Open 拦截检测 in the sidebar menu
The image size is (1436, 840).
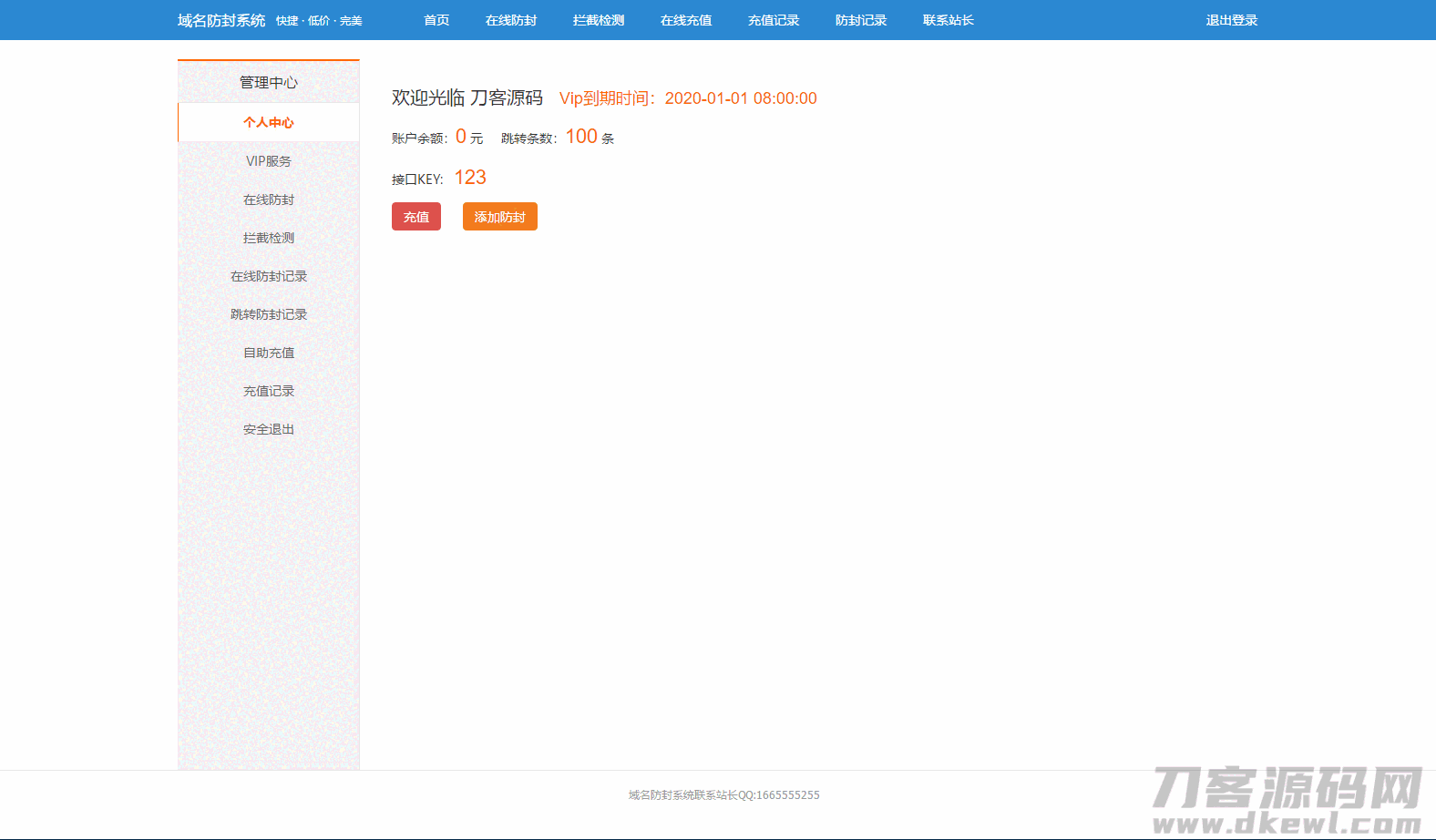(269, 238)
